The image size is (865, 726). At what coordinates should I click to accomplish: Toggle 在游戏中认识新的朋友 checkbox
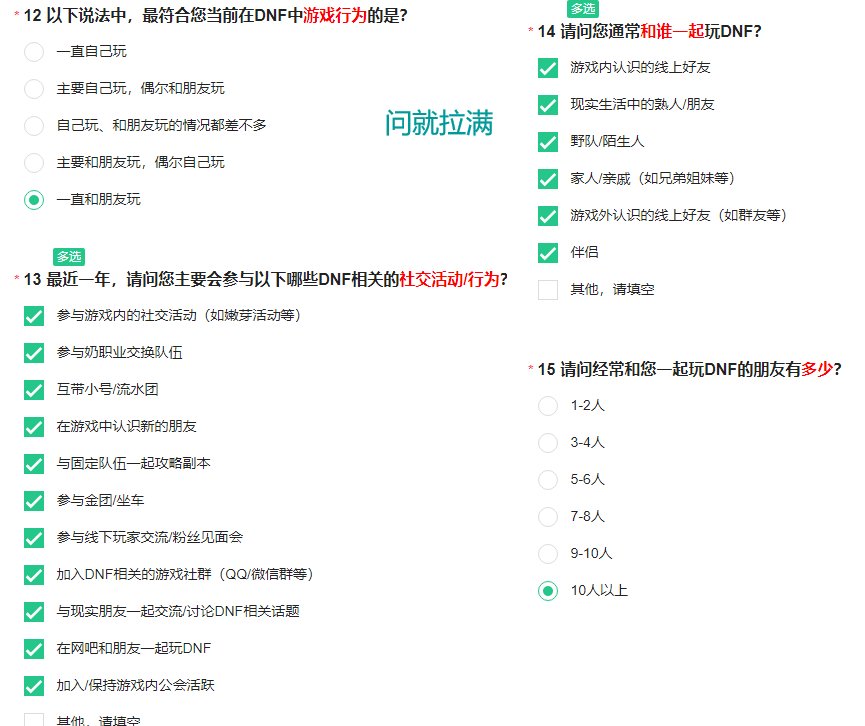34,427
